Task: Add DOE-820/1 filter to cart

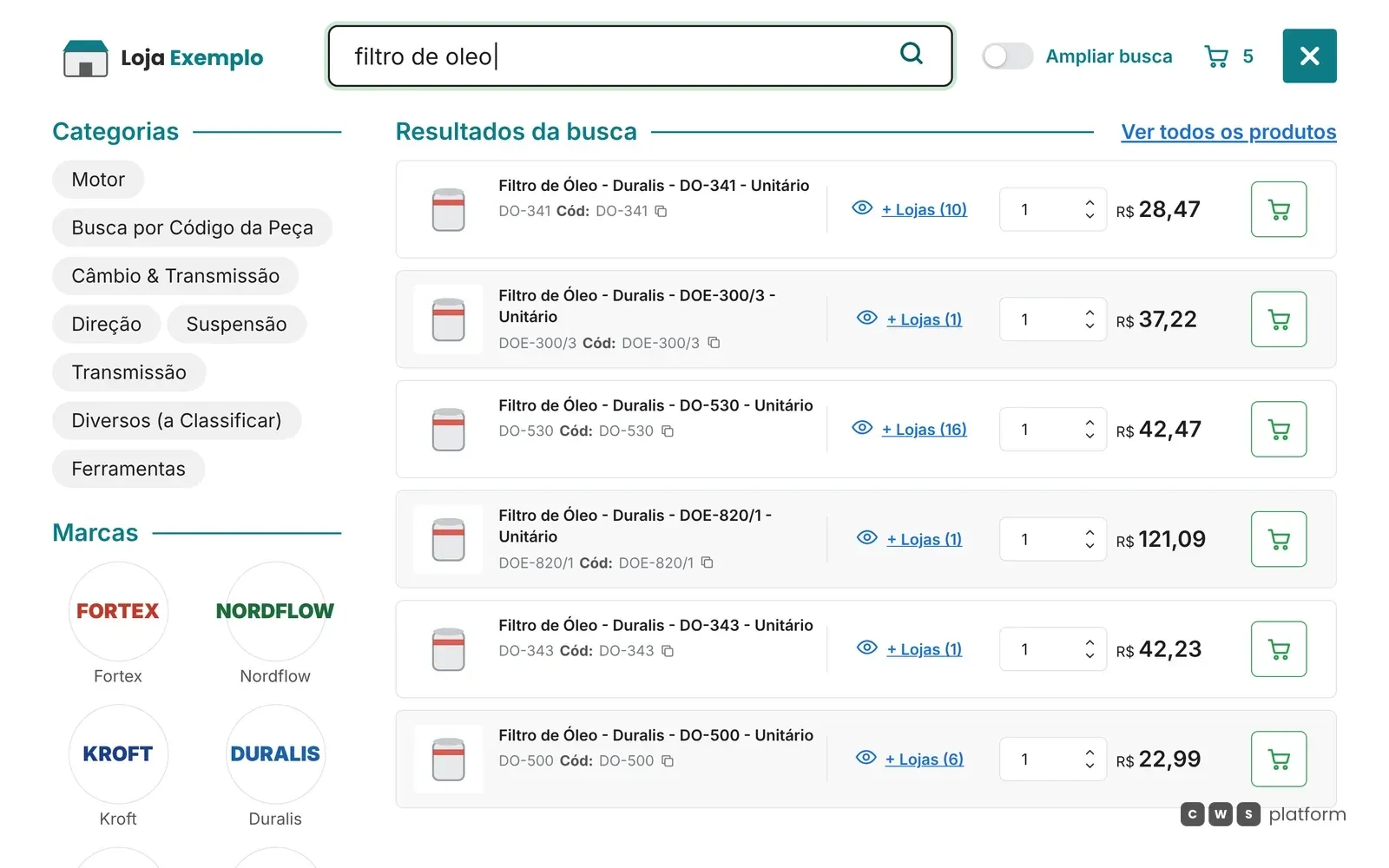Action: tap(1278, 539)
